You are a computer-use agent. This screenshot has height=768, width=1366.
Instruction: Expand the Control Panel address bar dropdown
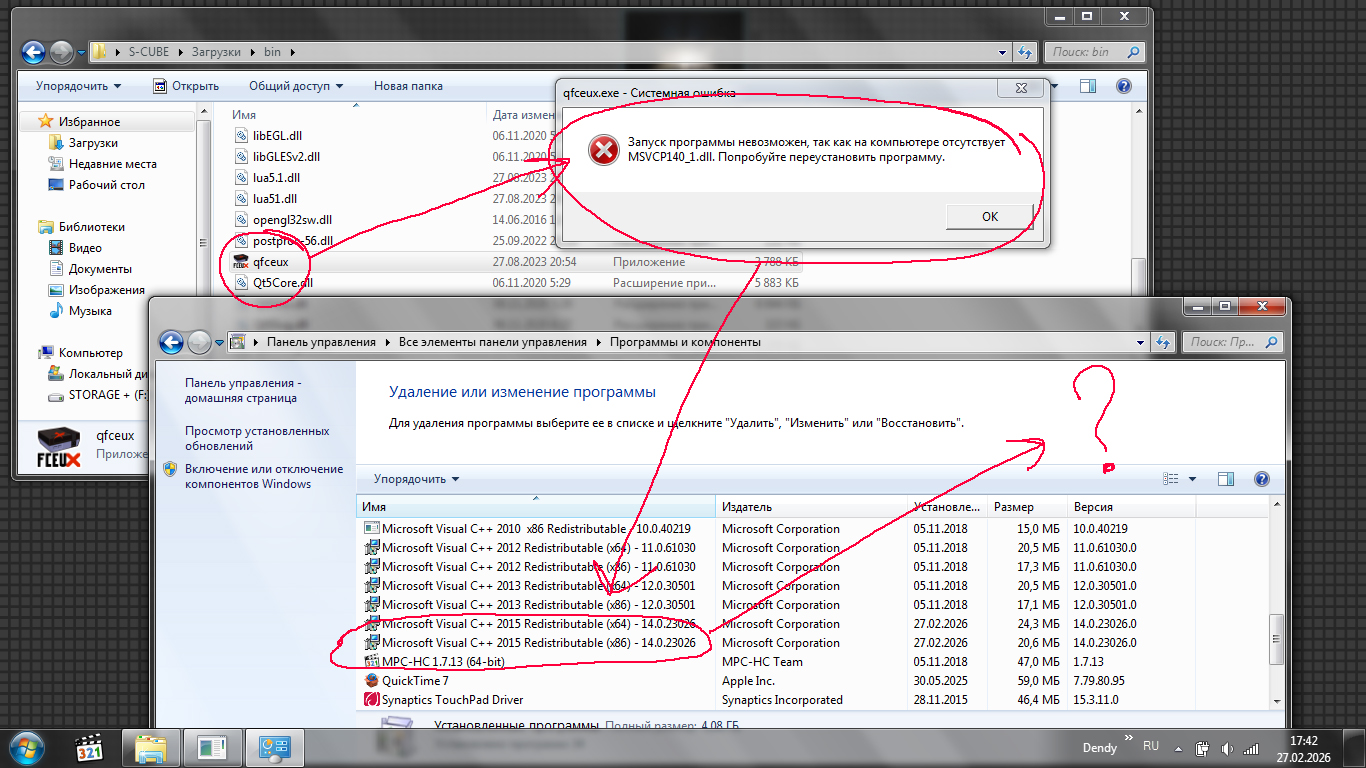click(x=1140, y=342)
